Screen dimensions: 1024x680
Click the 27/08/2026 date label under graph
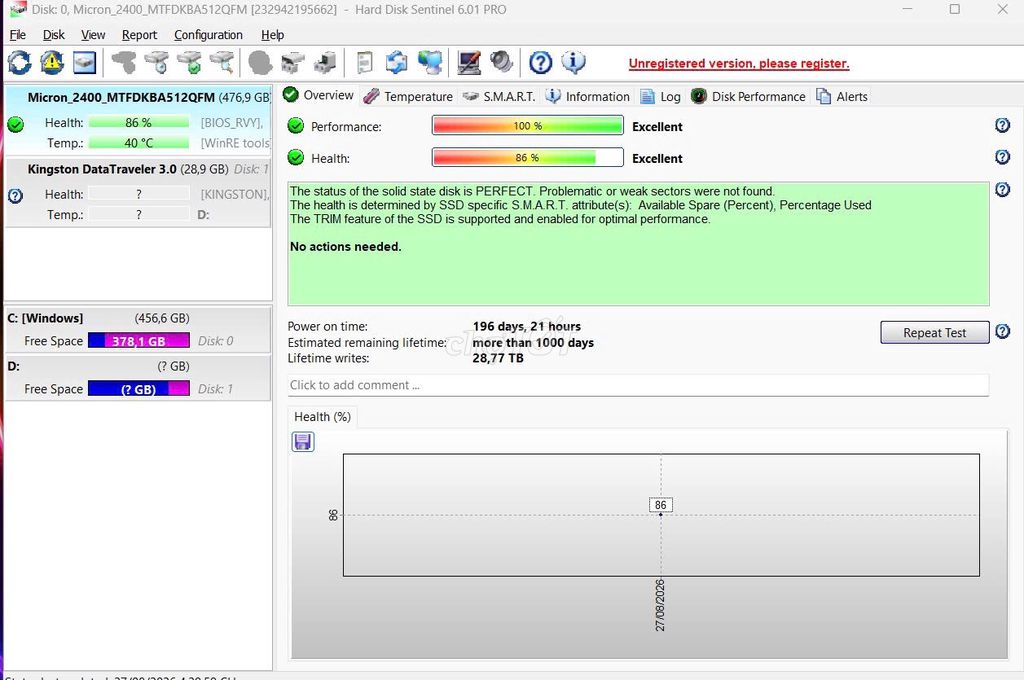click(660, 605)
